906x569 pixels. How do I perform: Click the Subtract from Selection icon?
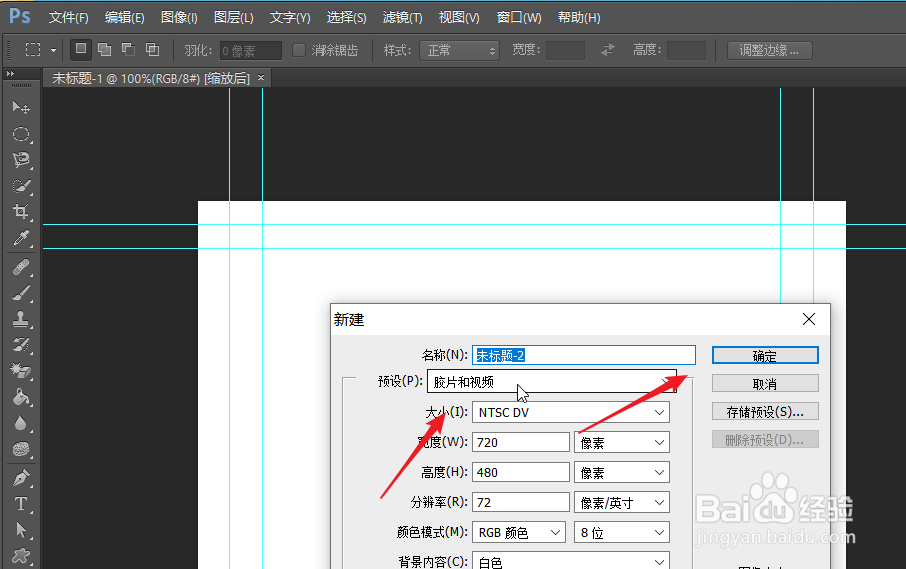tap(128, 50)
